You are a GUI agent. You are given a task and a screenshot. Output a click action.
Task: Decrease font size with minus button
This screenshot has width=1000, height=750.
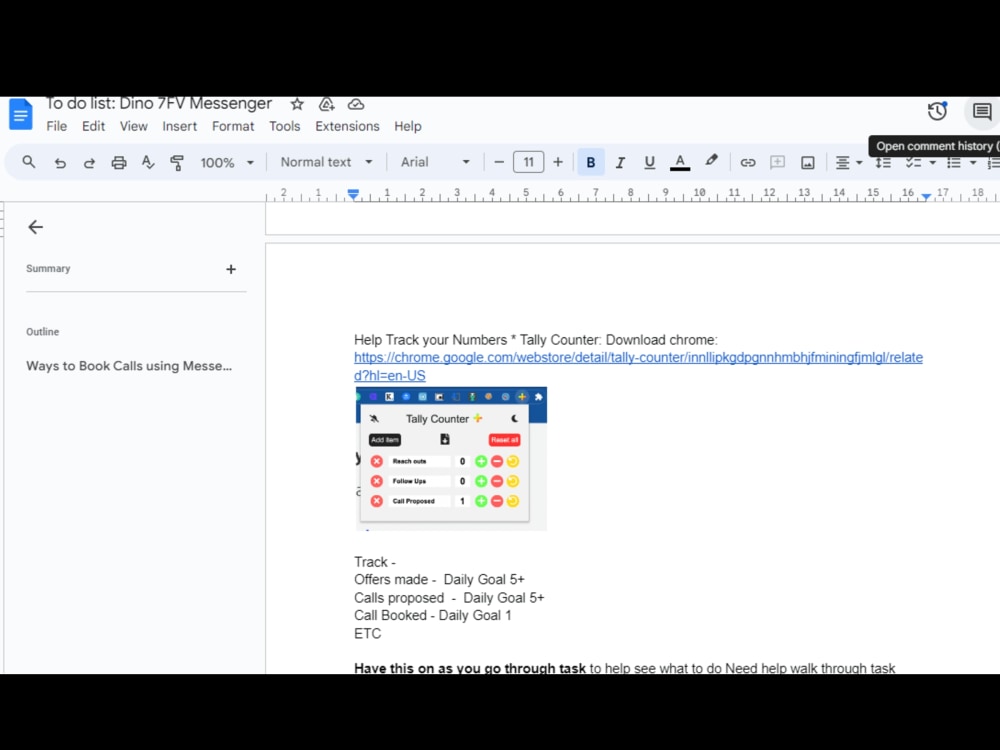pos(499,162)
